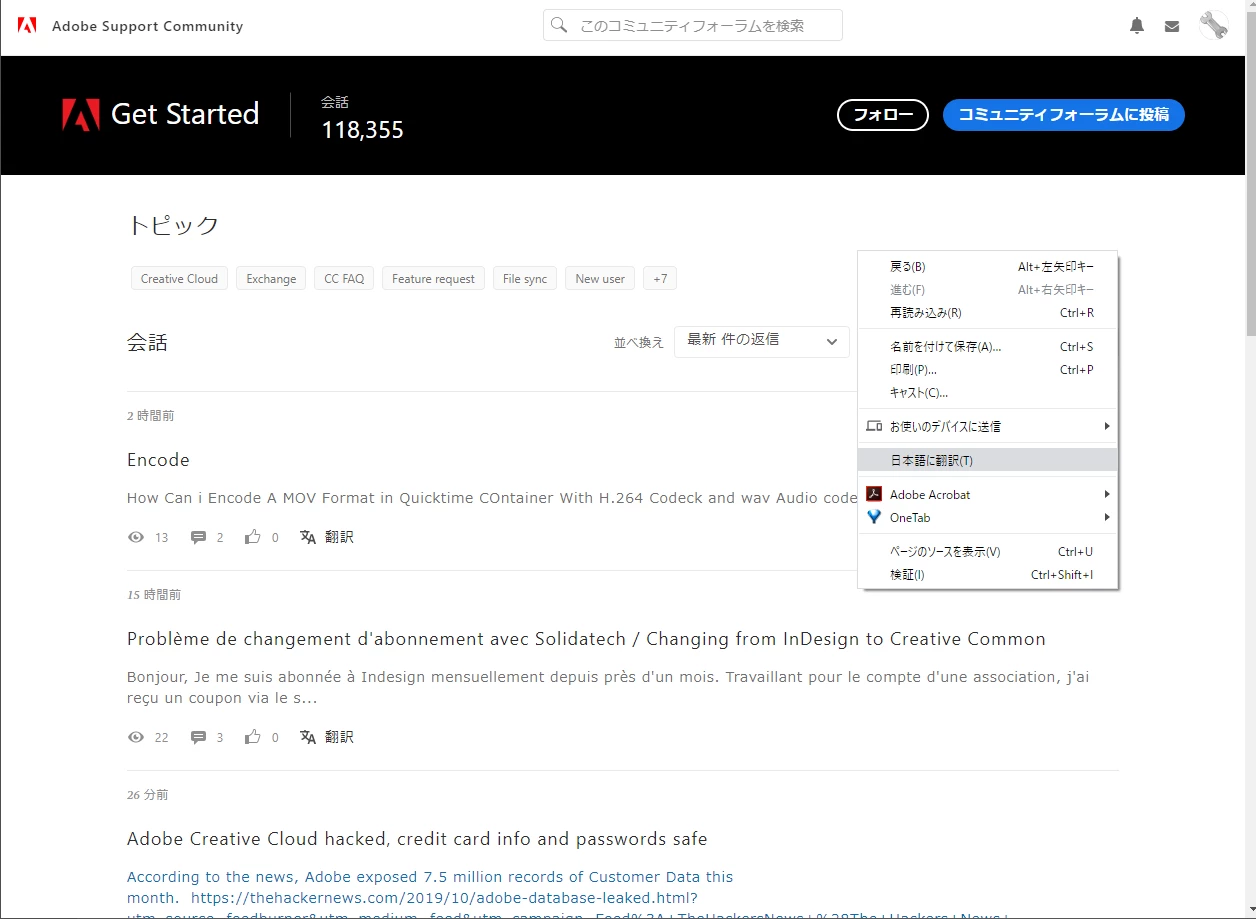This screenshot has width=1256, height=919.
Task: Select ページのソースを表示(V) menu entry
Action: tap(988, 552)
